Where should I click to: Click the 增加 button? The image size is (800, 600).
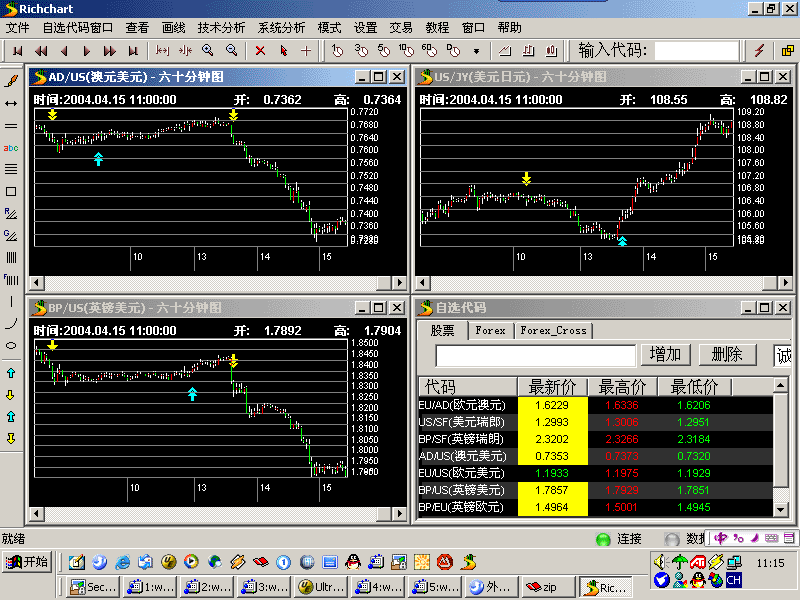[665, 355]
